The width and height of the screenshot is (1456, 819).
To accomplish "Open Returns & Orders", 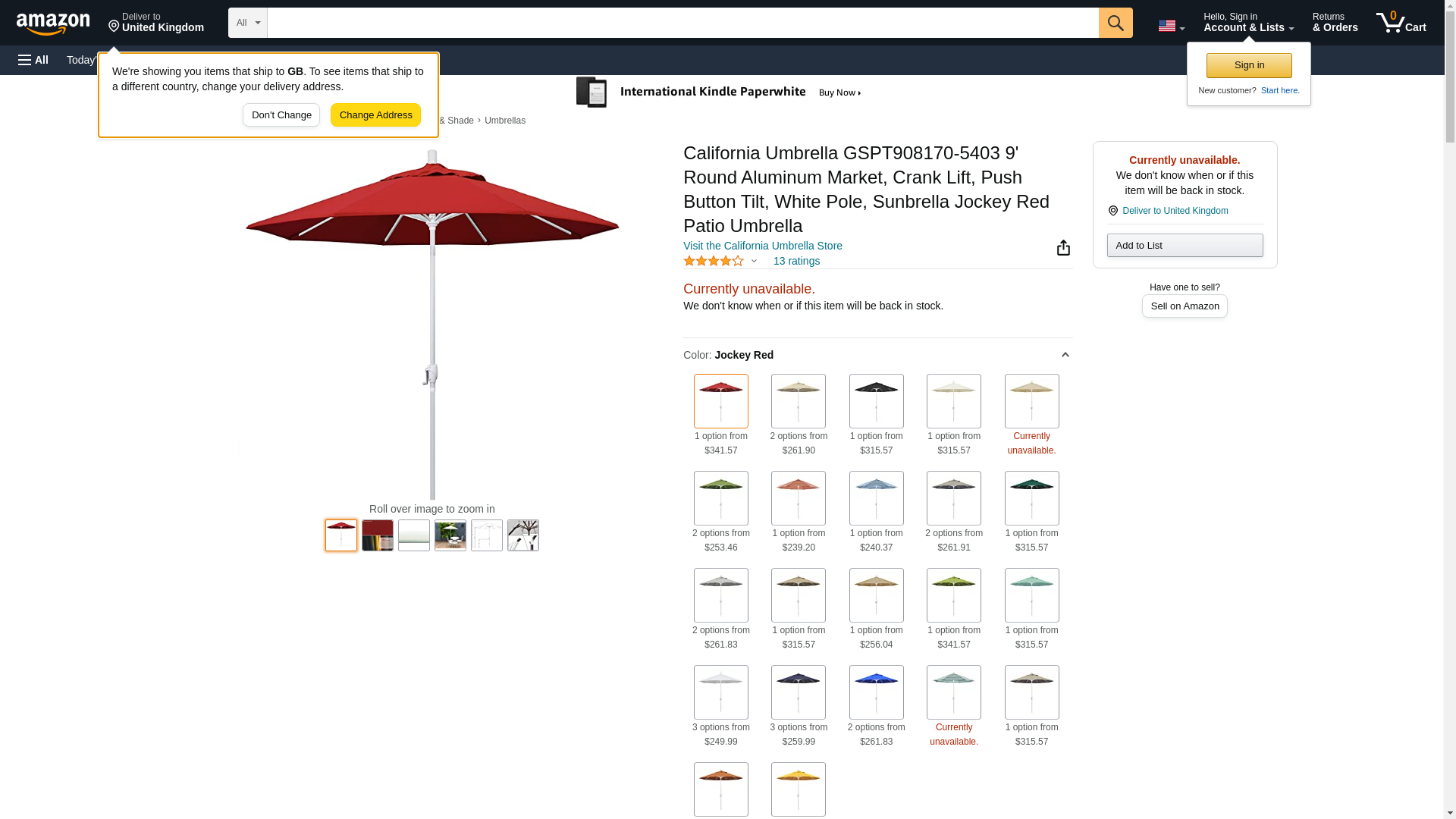I will click(1335, 23).
